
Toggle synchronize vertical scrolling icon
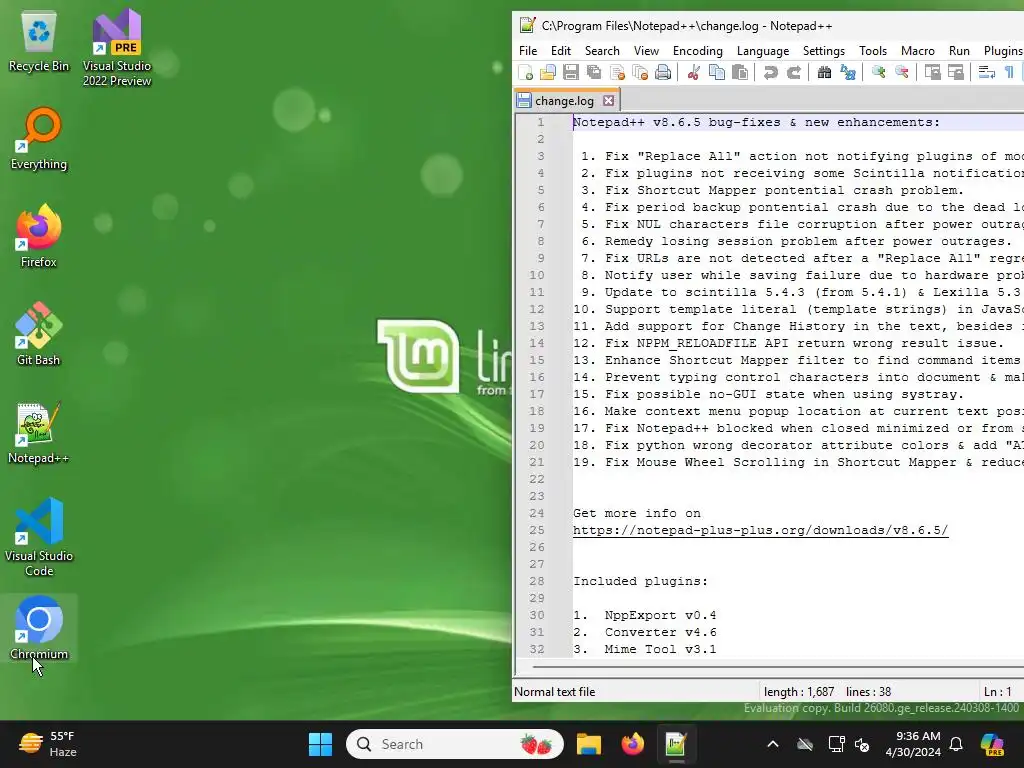(x=933, y=72)
